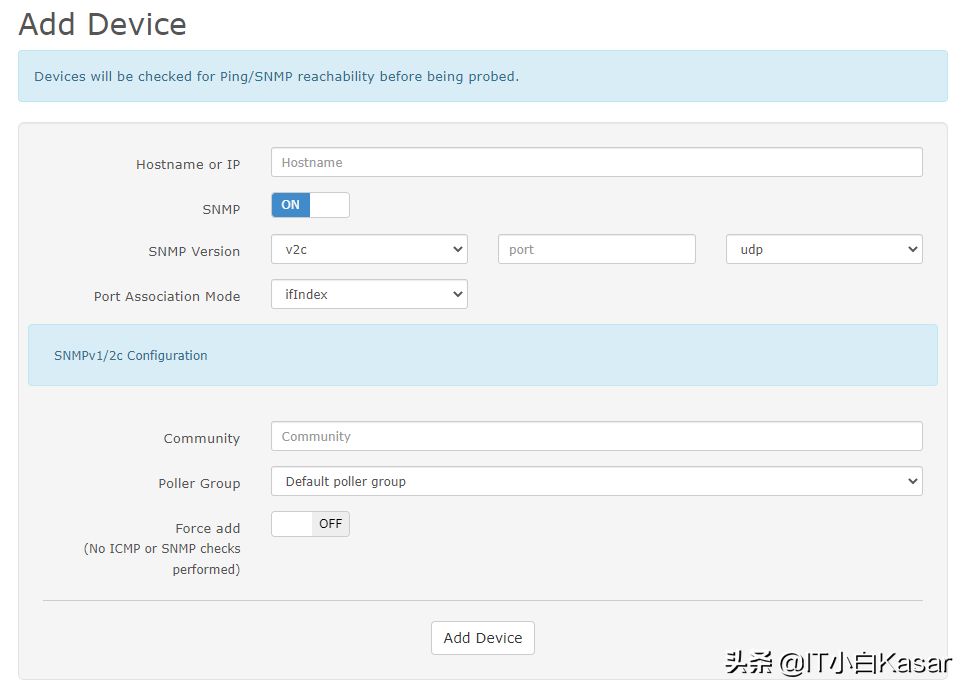Click the 'Community' field label

201,439
